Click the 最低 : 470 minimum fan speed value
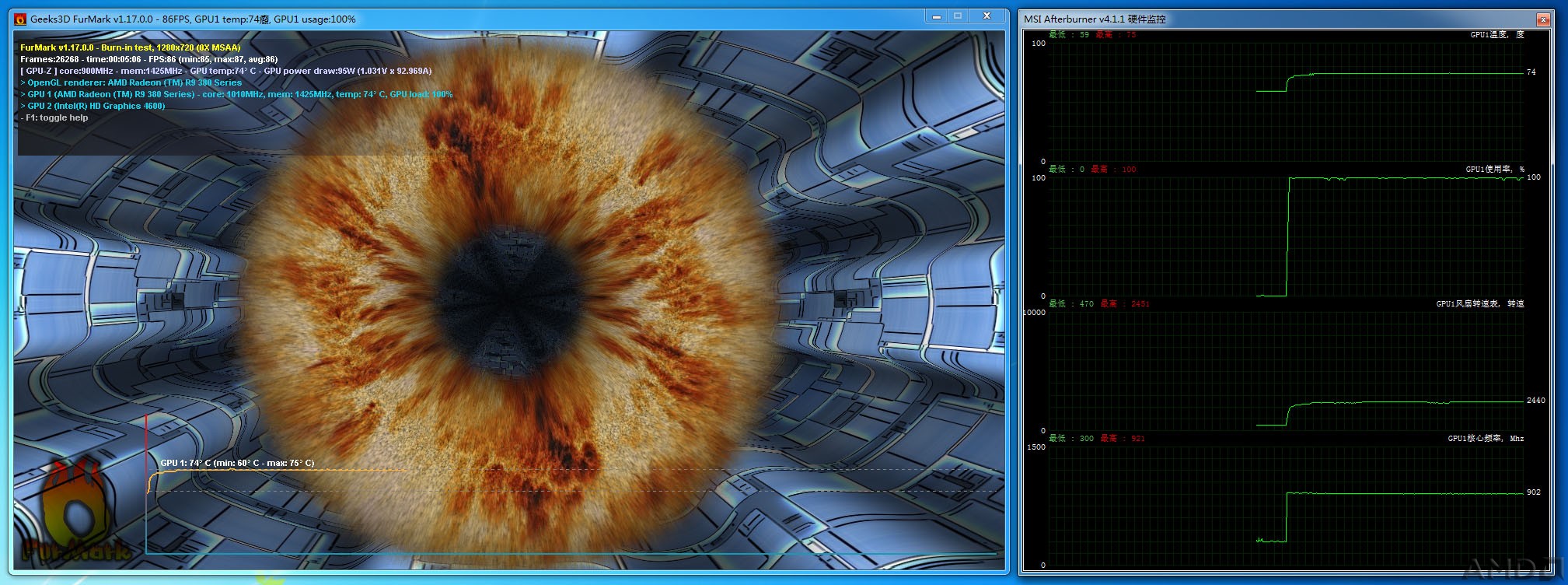The width and height of the screenshot is (1568, 585). pos(1071,303)
